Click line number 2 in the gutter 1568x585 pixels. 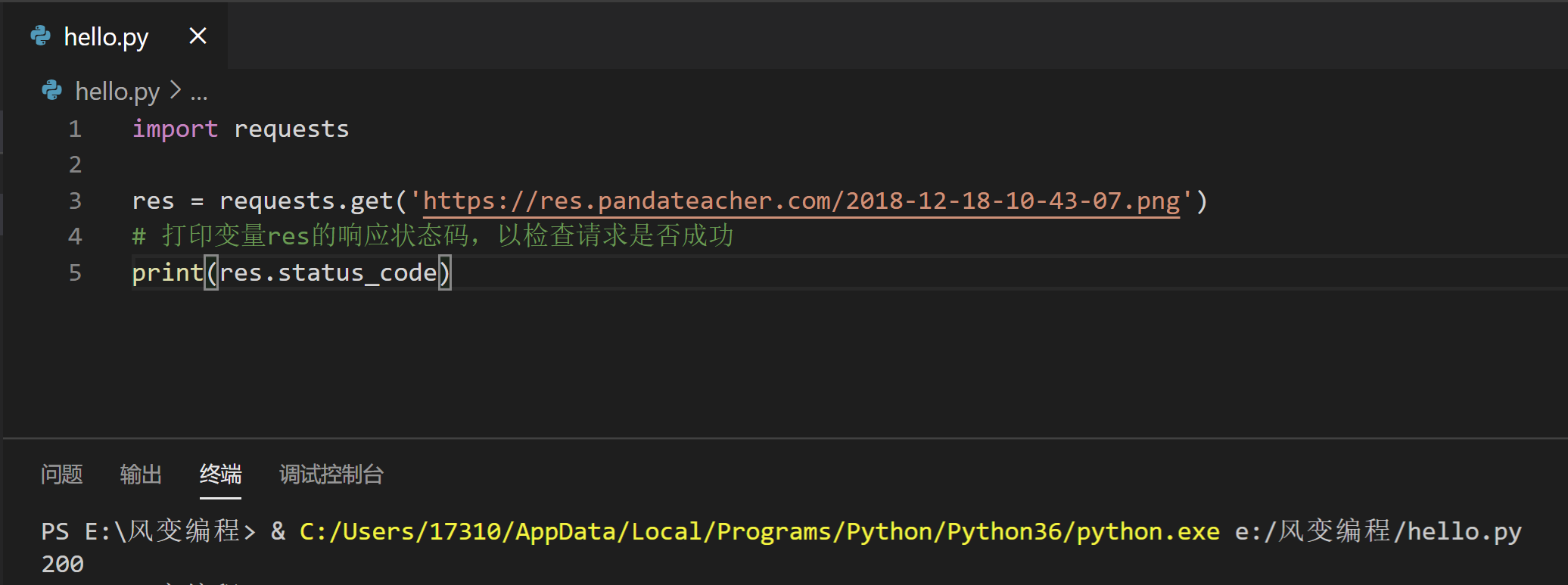click(75, 164)
